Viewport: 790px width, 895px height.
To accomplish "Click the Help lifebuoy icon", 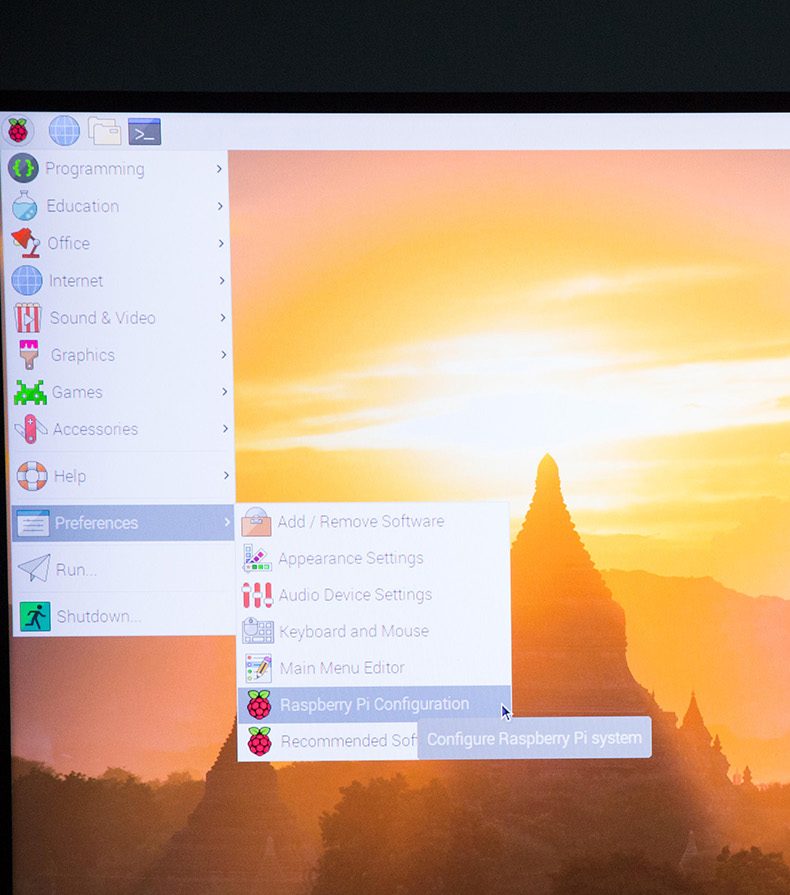I will coord(32,475).
